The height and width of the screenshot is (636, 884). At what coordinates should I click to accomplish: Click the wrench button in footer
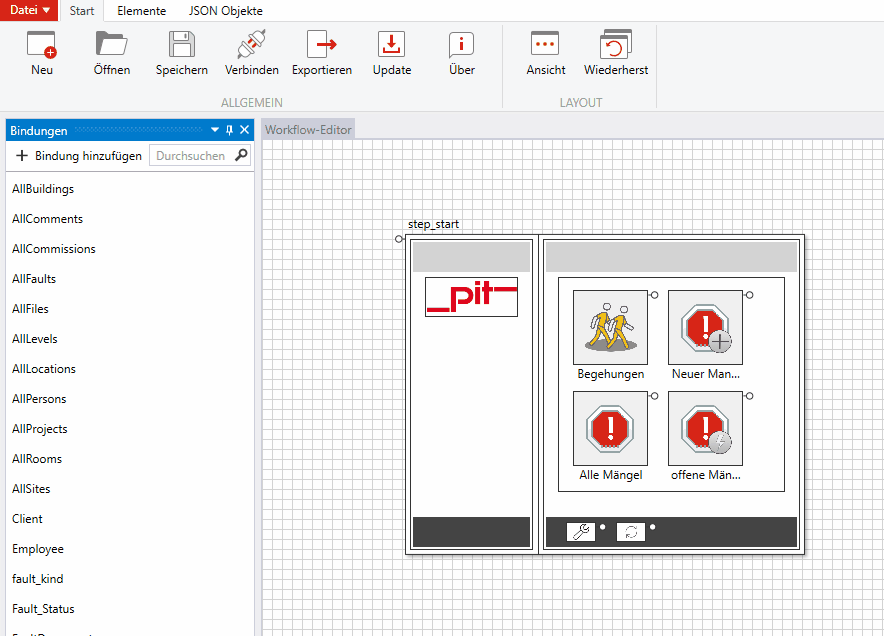581,532
